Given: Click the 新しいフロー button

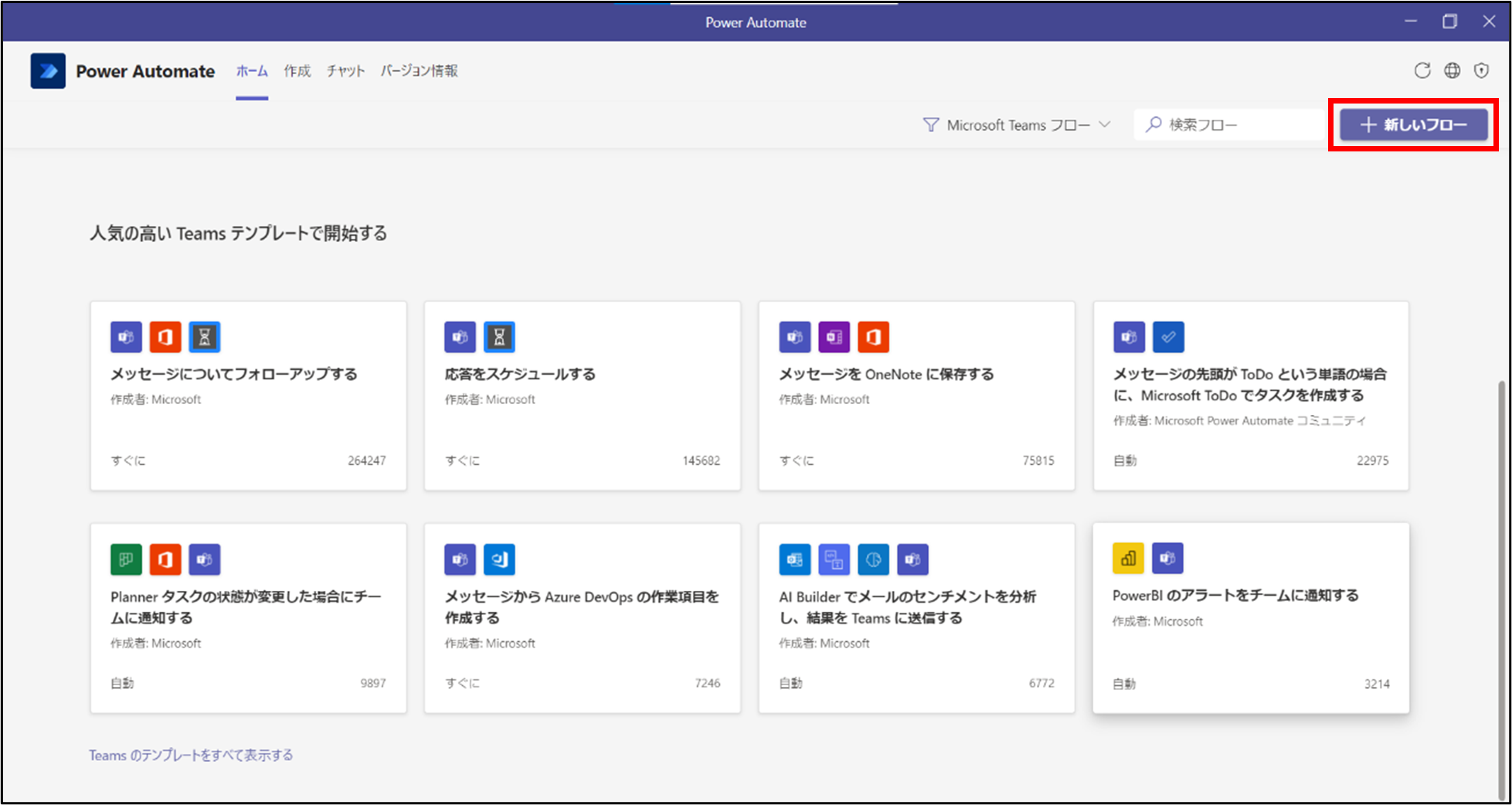Looking at the screenshot, I should tap(1414, 124).
